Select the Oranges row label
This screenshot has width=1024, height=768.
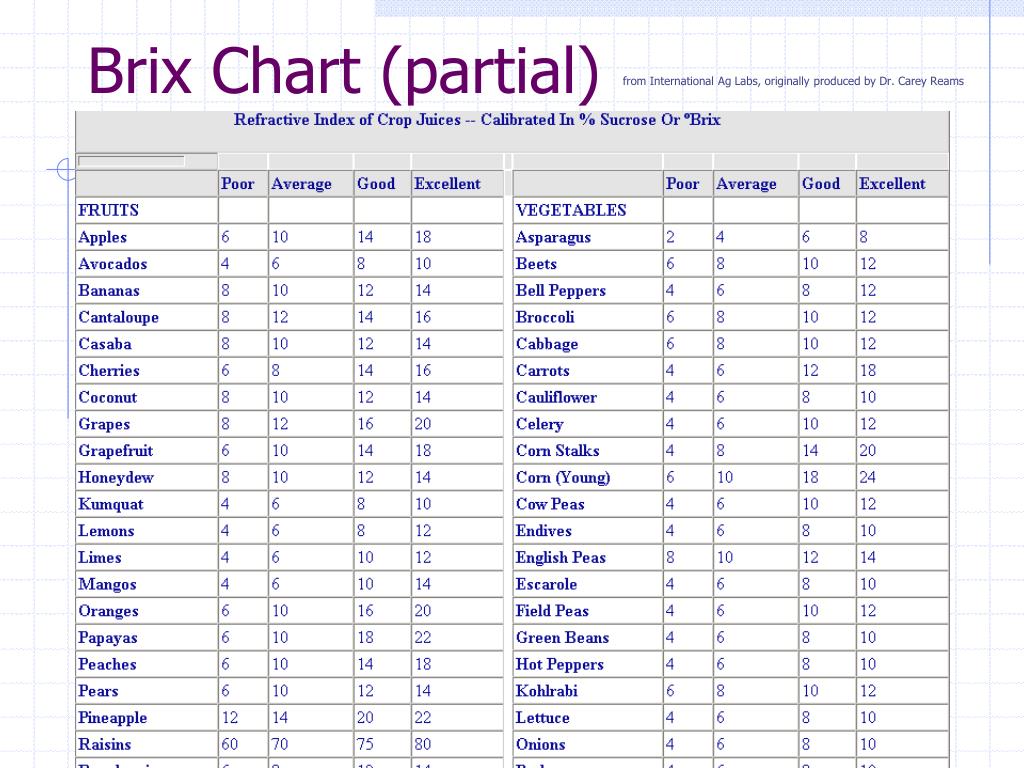coord(108,612)
